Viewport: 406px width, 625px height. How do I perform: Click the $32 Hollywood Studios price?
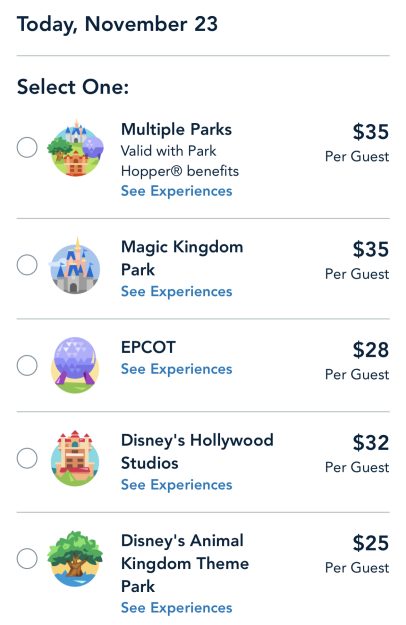[371, 443]
